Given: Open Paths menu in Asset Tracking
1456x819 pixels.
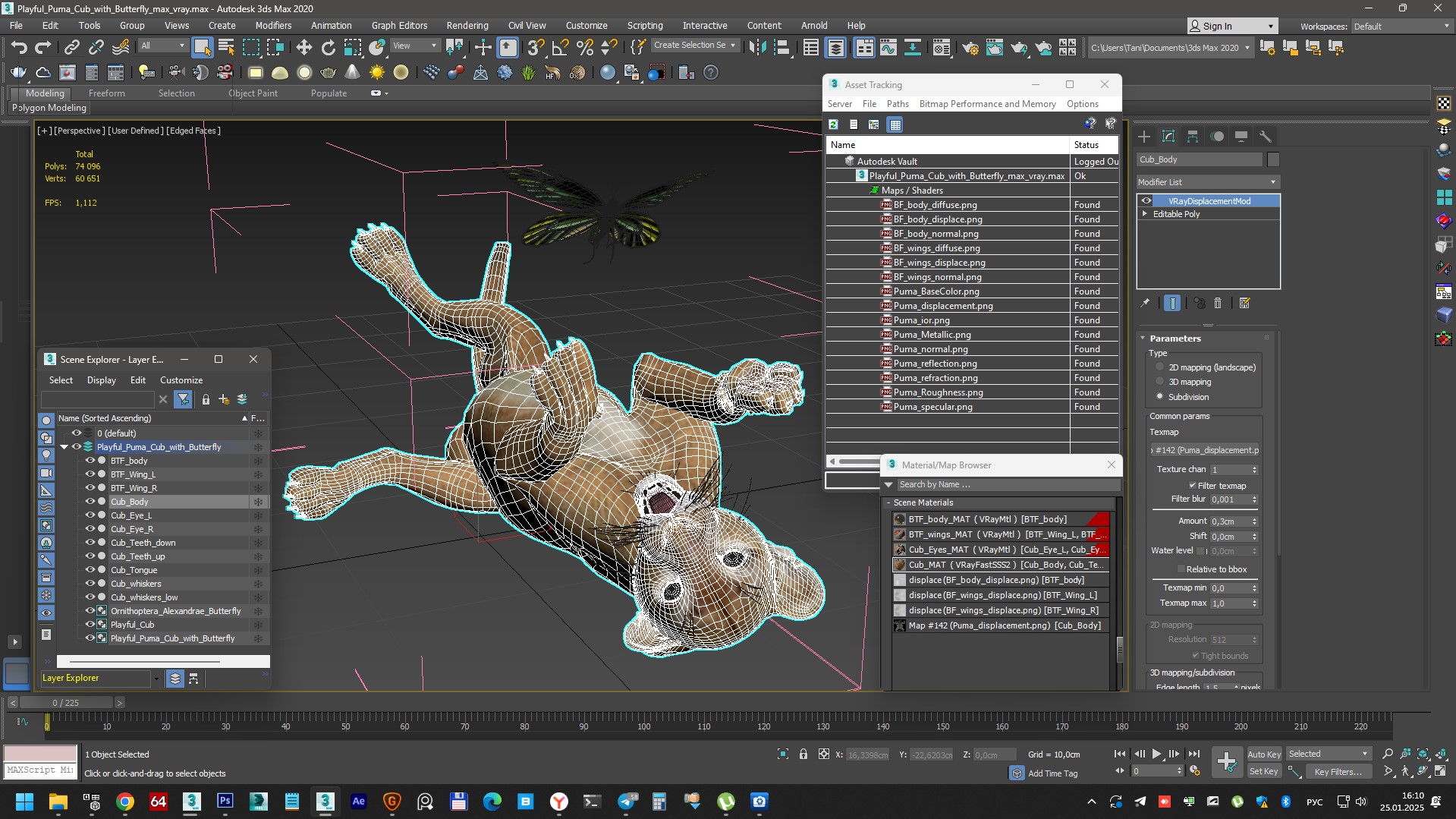Looking at the screenshot, I should pyautogui.click(x=897, y=104).
